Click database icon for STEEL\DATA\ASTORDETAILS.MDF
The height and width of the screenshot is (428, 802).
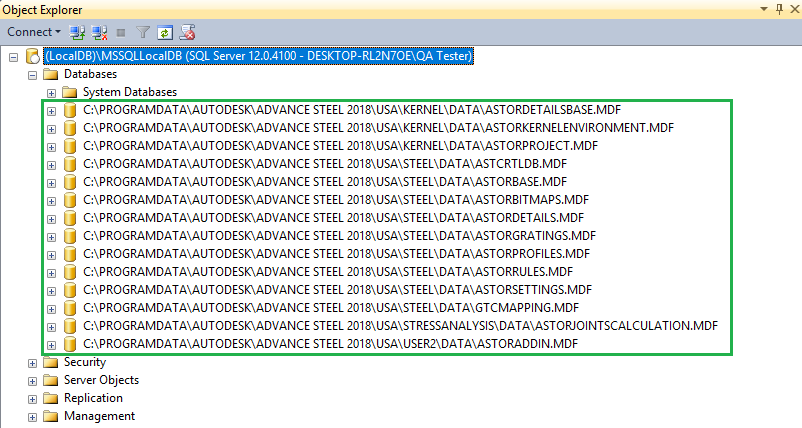point(70,218)
